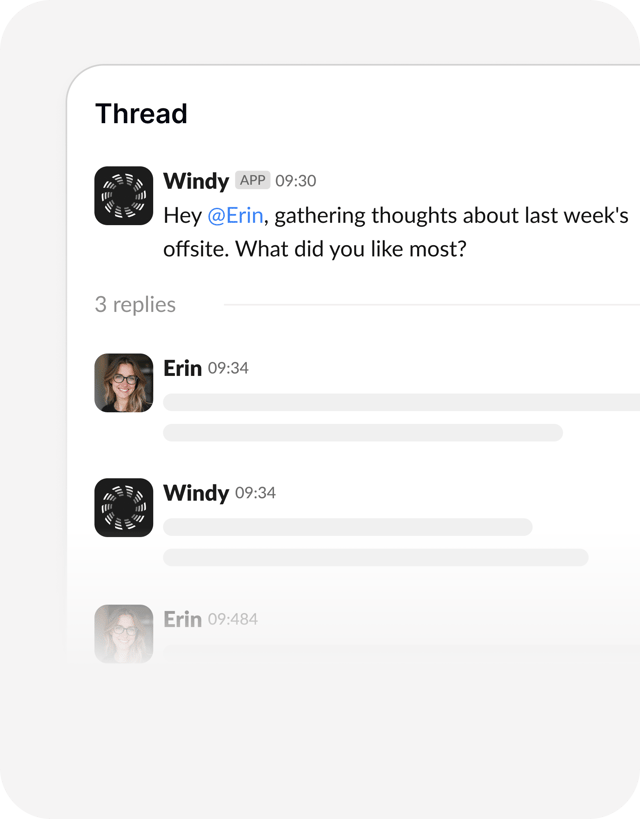Open Erin's profile photo in the first reply
Screen dimensions: 640x819
(124, 382)
